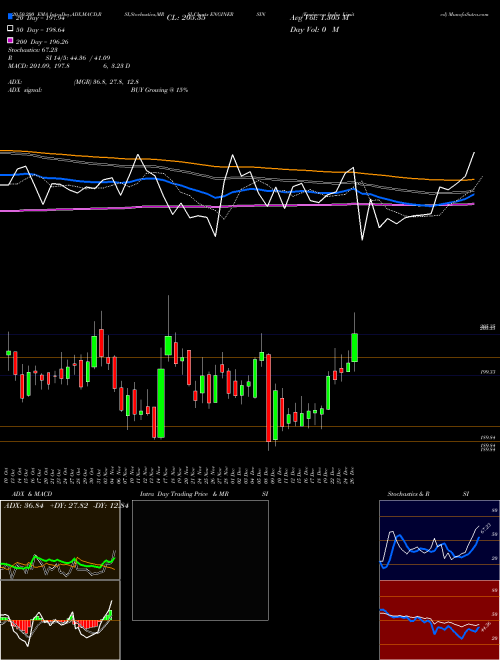Viewport: 500px width, 660px height.
Task: Open the blue Stochastics chart thumbnail
Action: (x=439, y=540)
